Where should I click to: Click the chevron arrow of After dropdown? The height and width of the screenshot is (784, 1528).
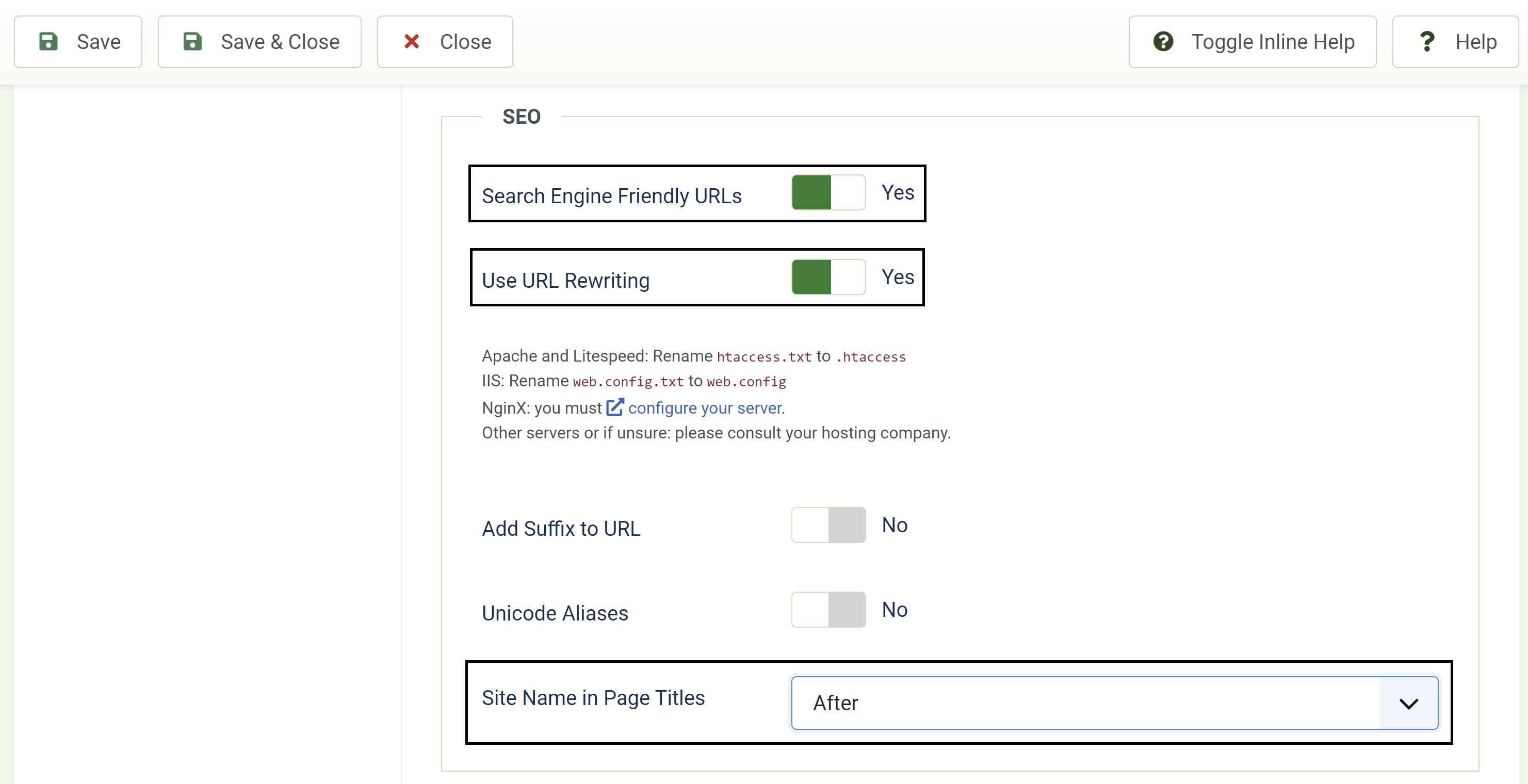coord(1408,704)
